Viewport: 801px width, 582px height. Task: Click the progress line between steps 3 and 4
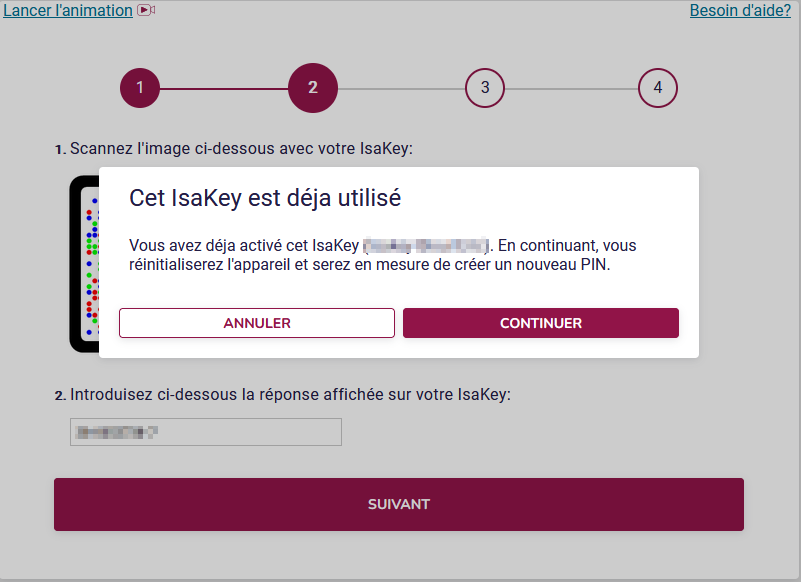[571, 89]
